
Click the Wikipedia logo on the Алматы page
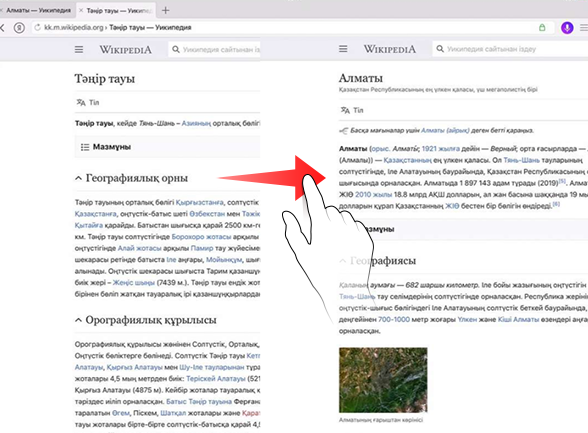click(x=390, y=49)
